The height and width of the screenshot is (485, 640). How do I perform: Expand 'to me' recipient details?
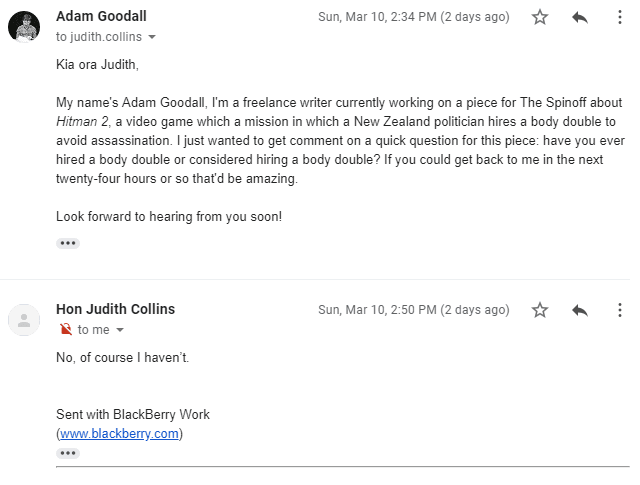click(x=120, y=330)
